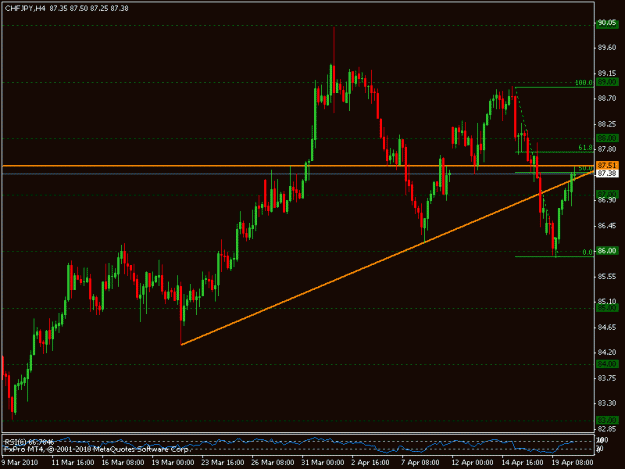Click the current price label 87.38

[607, 173]
